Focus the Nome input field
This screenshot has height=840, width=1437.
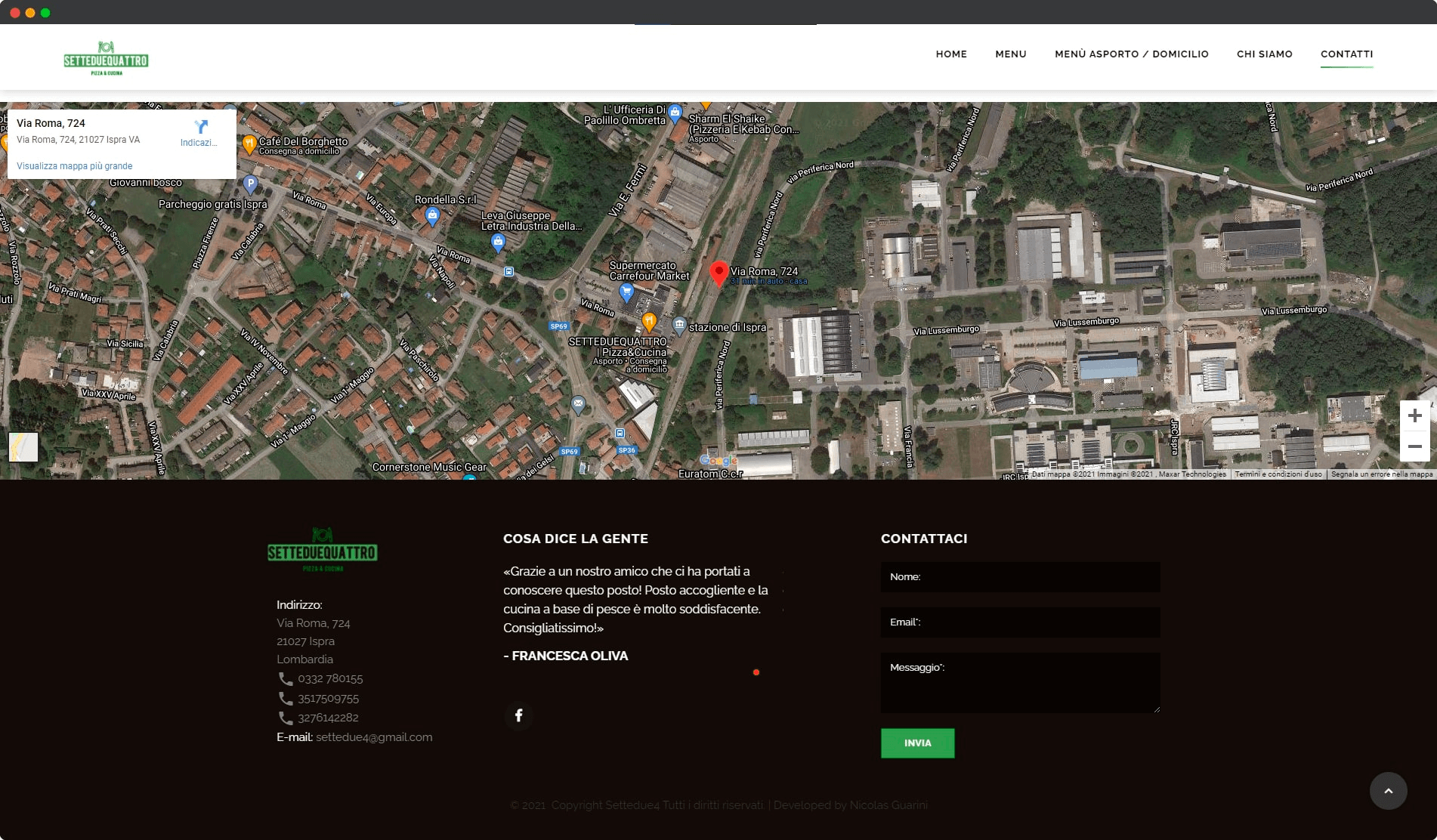(1020, 577)
